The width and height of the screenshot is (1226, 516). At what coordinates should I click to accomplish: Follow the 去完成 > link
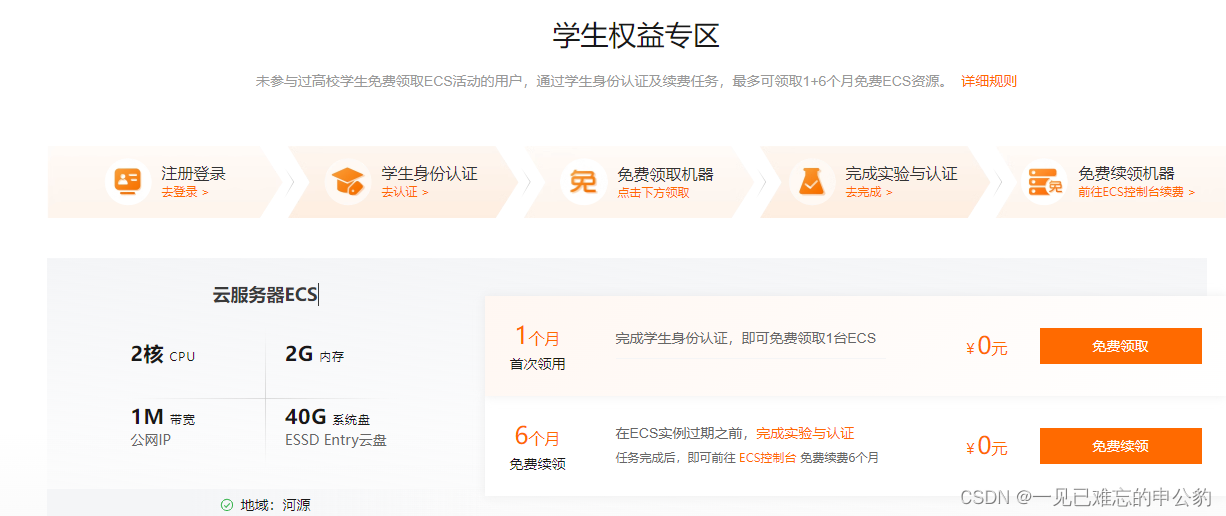coord(869,192)
